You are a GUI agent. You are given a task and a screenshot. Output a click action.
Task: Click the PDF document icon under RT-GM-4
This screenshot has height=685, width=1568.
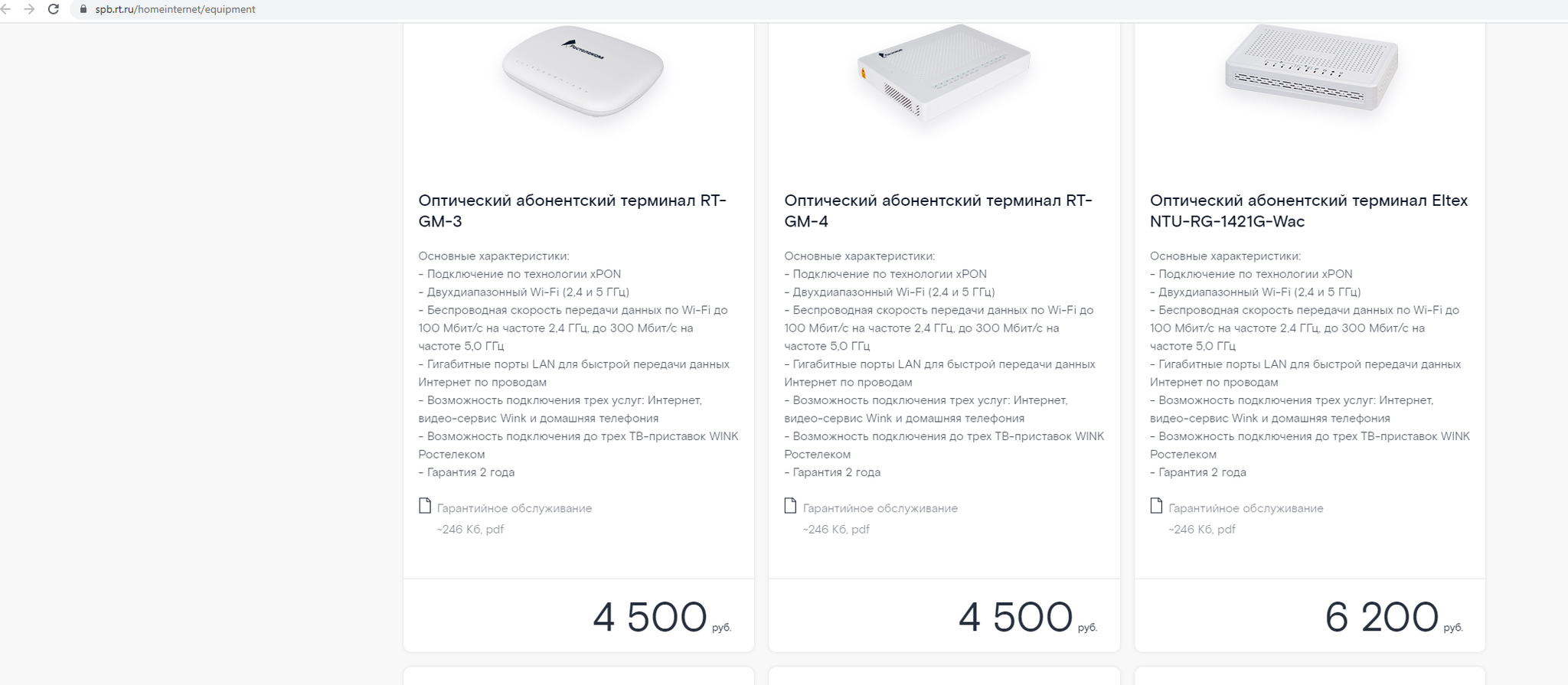[x=791, y=505]
